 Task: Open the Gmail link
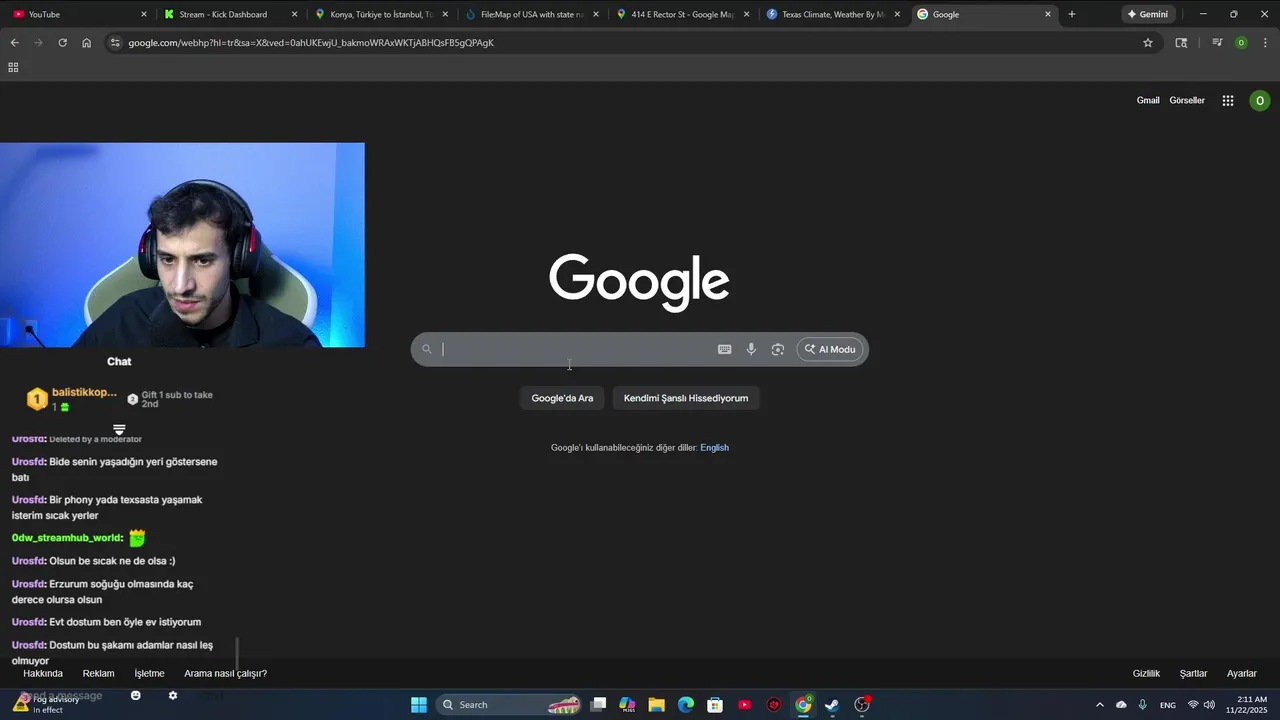click(x=1148, y=100)
